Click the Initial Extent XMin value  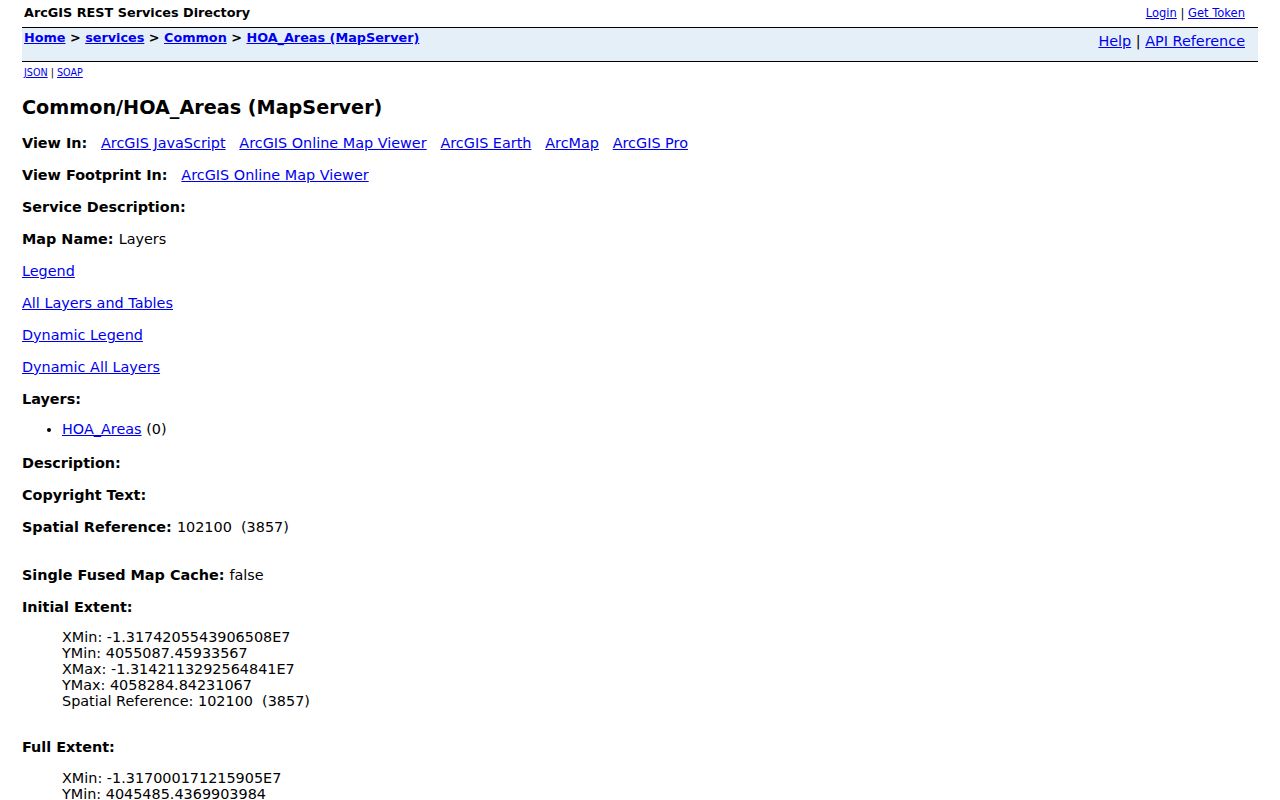pos(198,637)
